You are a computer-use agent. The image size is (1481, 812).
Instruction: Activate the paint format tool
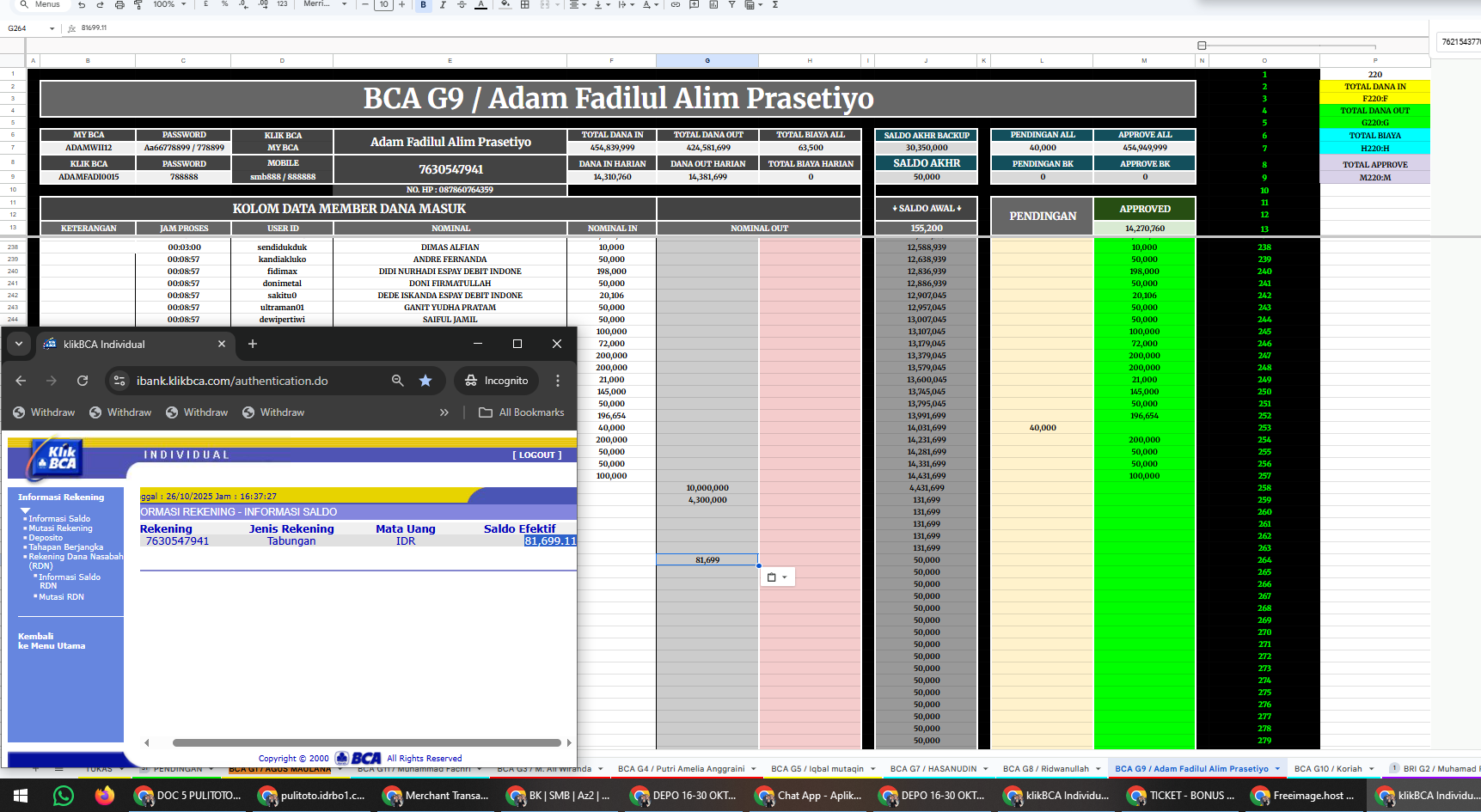pos(138,4)
